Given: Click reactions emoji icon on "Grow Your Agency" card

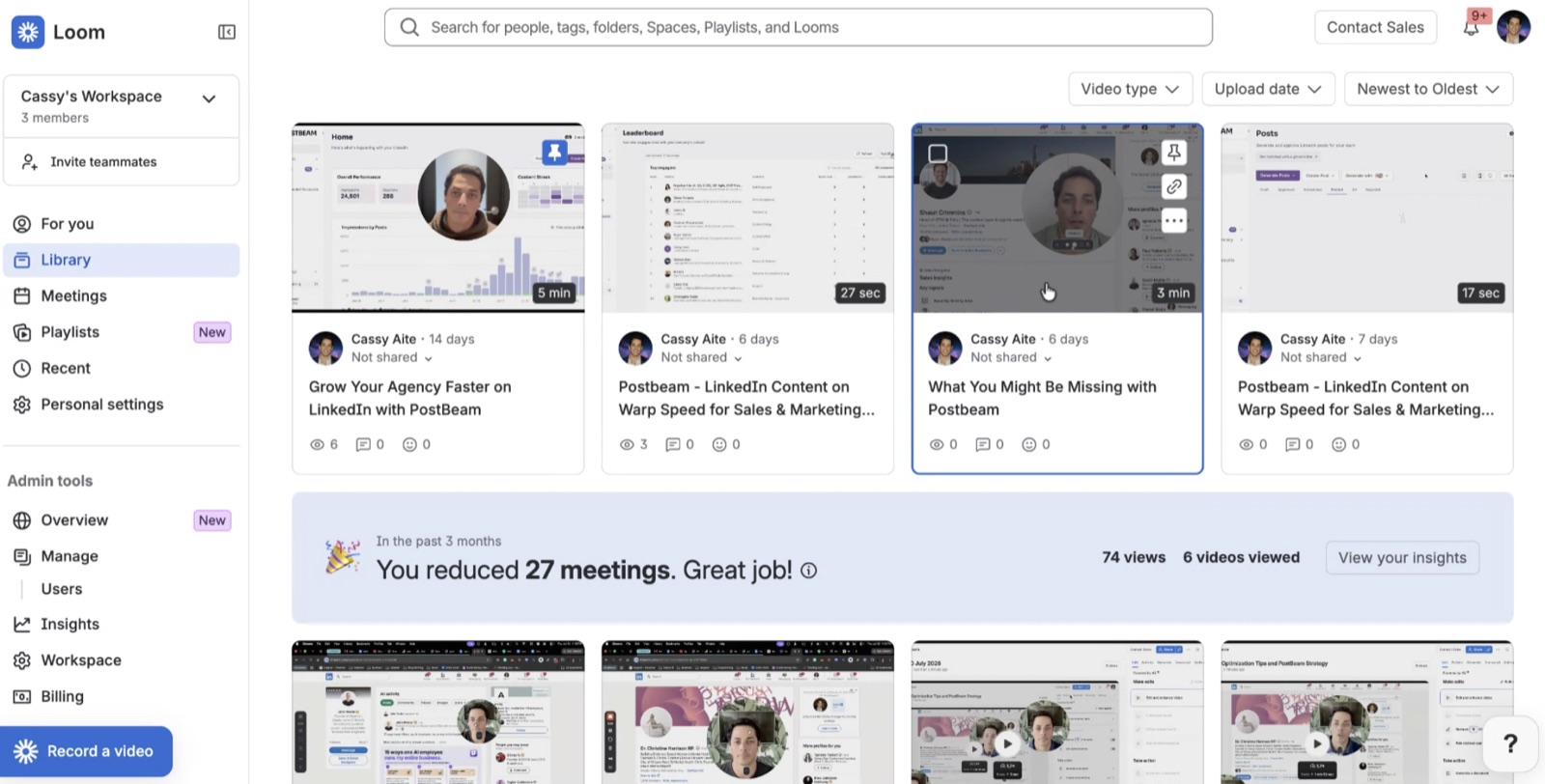Looking at the screenshot, I should tap(409, 444).
